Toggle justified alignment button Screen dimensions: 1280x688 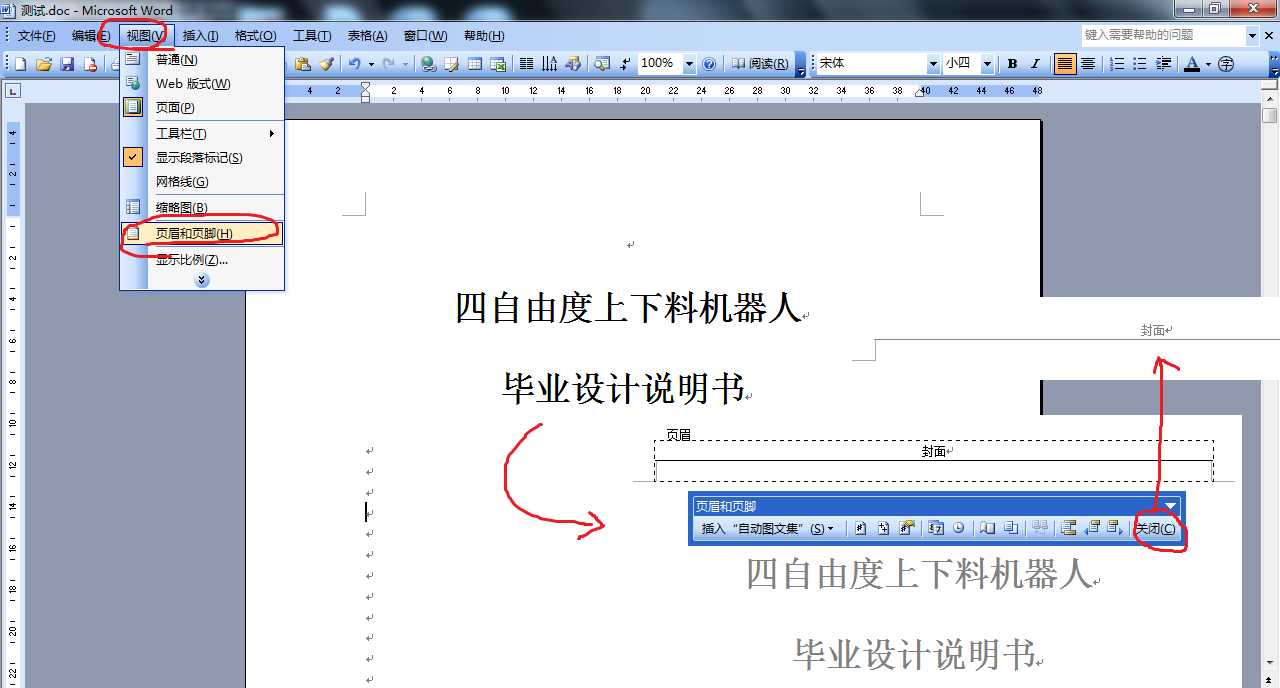click(1065, 64)
